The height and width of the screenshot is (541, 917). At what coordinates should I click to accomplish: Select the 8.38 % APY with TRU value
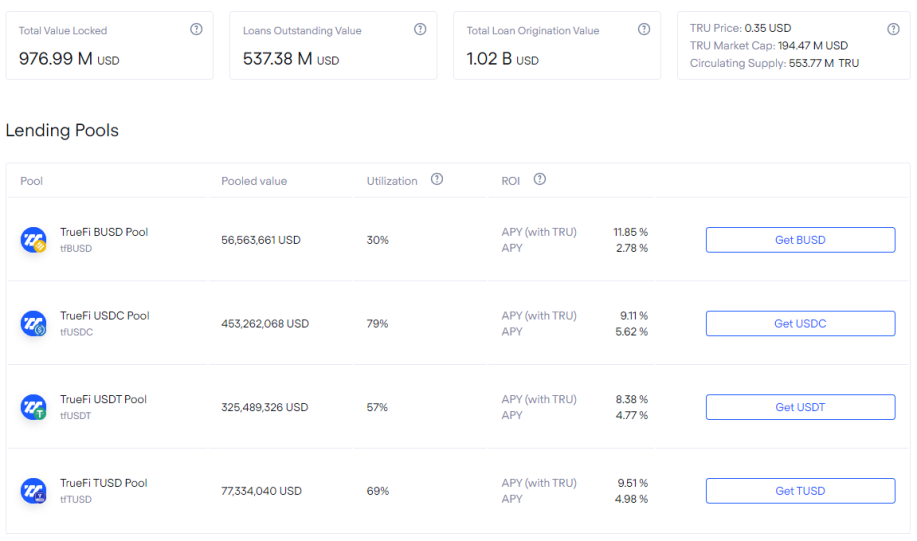tap(632, 399)
